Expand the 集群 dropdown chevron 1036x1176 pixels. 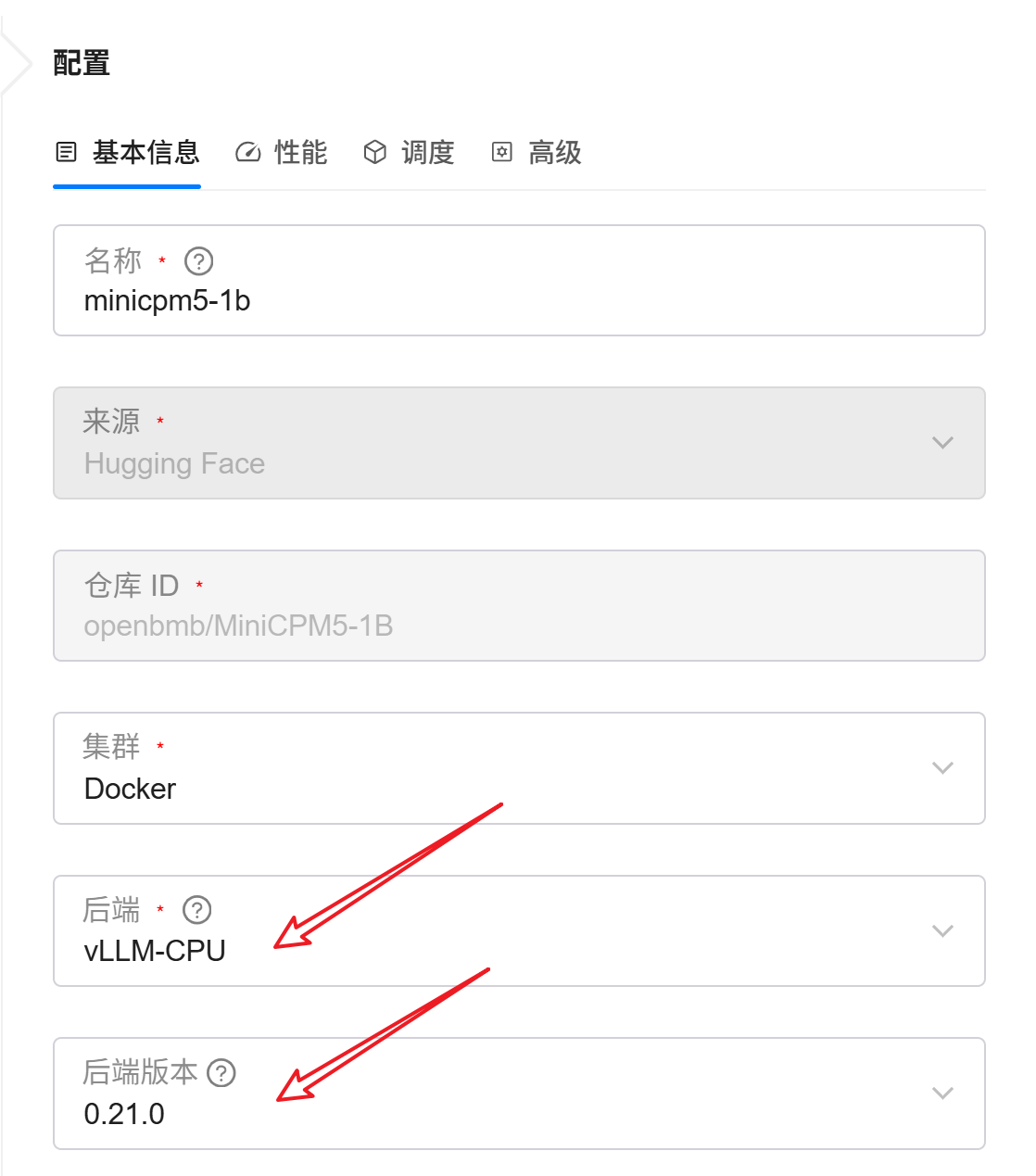pos(942,768)
